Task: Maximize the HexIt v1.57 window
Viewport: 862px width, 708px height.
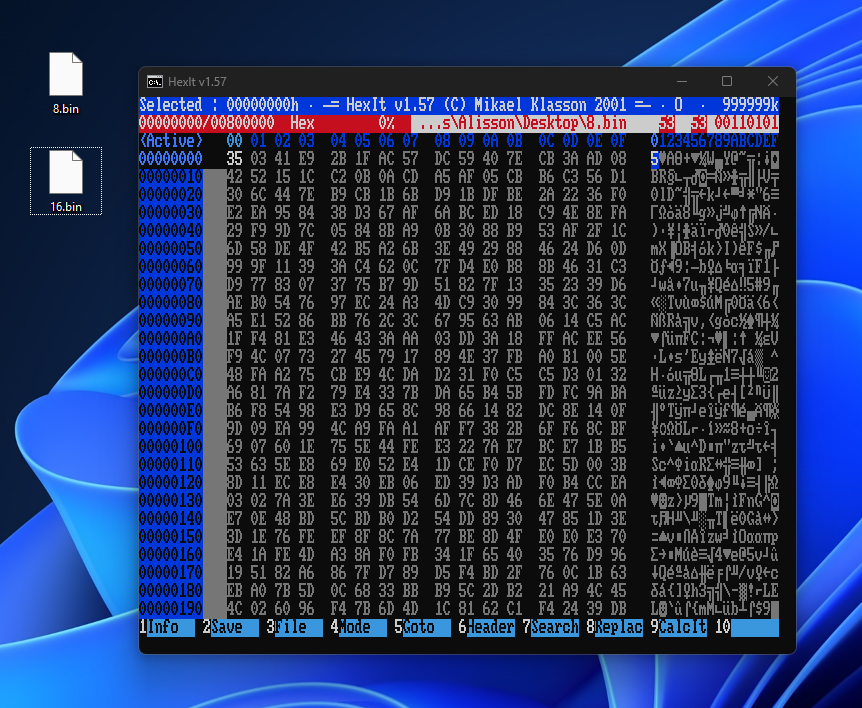Action: (727, 82)
